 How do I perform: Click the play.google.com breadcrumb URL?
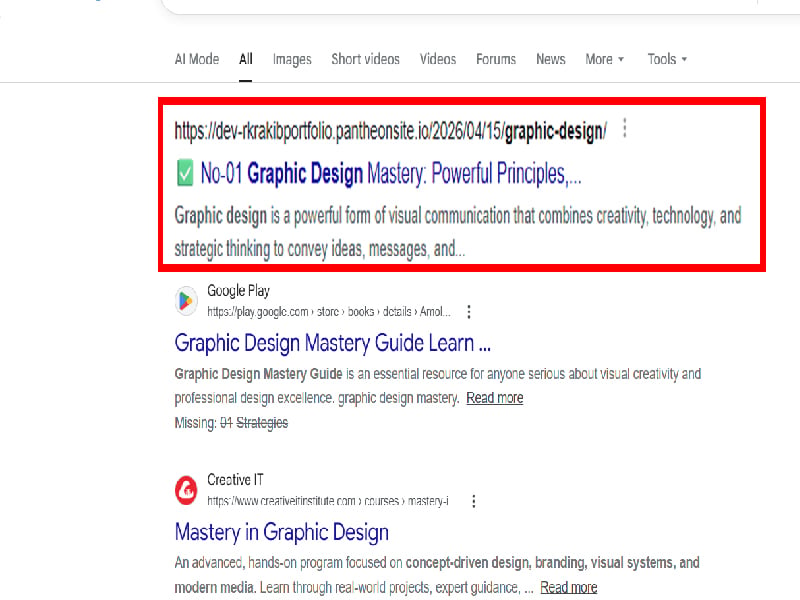pyautogui.click(x=329, y=312)
